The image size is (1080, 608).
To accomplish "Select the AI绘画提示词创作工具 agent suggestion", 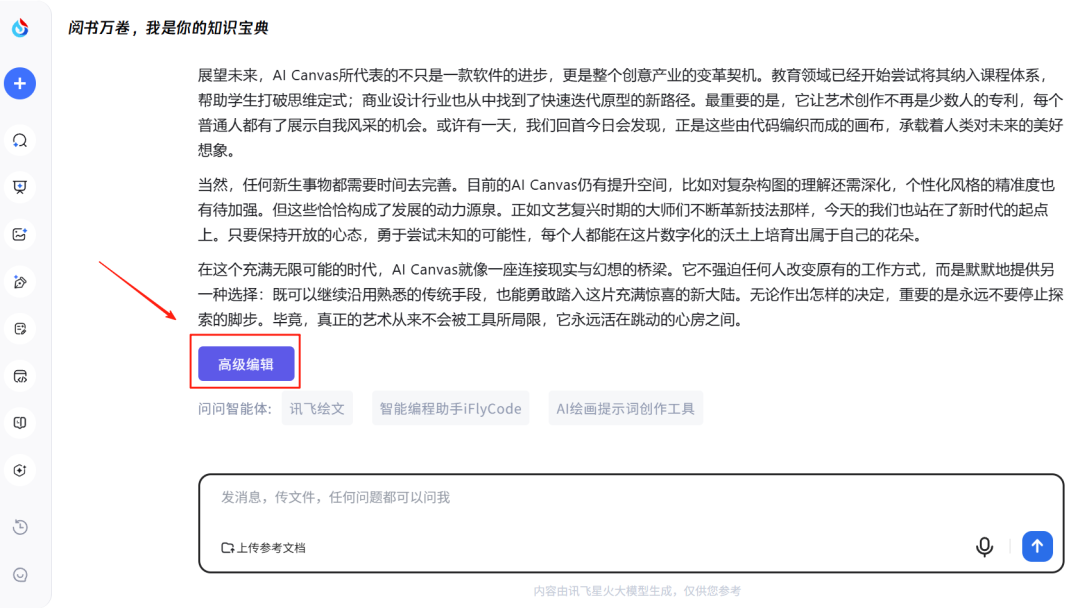I will point(625,408).
